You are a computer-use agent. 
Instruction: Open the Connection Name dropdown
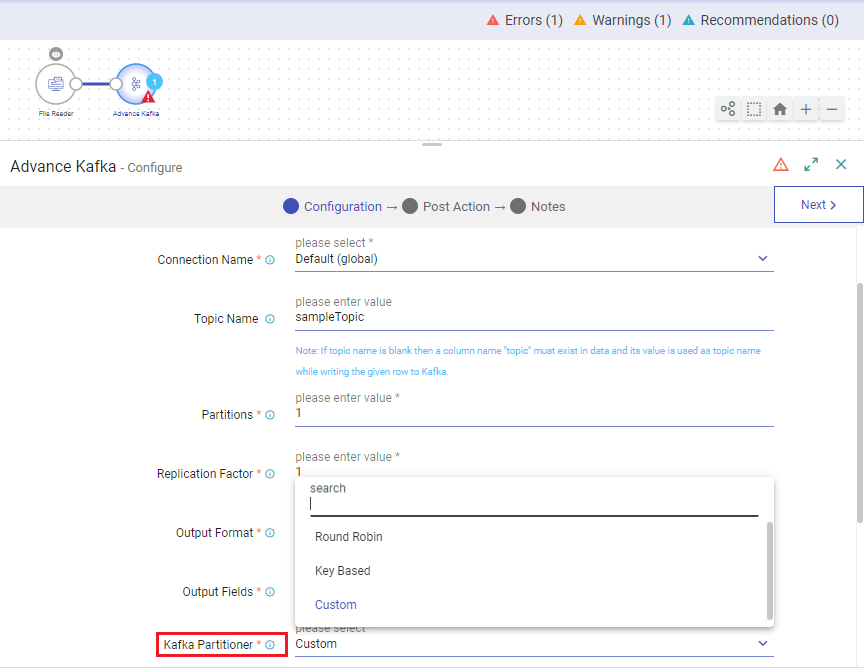[x=534, y=258]
